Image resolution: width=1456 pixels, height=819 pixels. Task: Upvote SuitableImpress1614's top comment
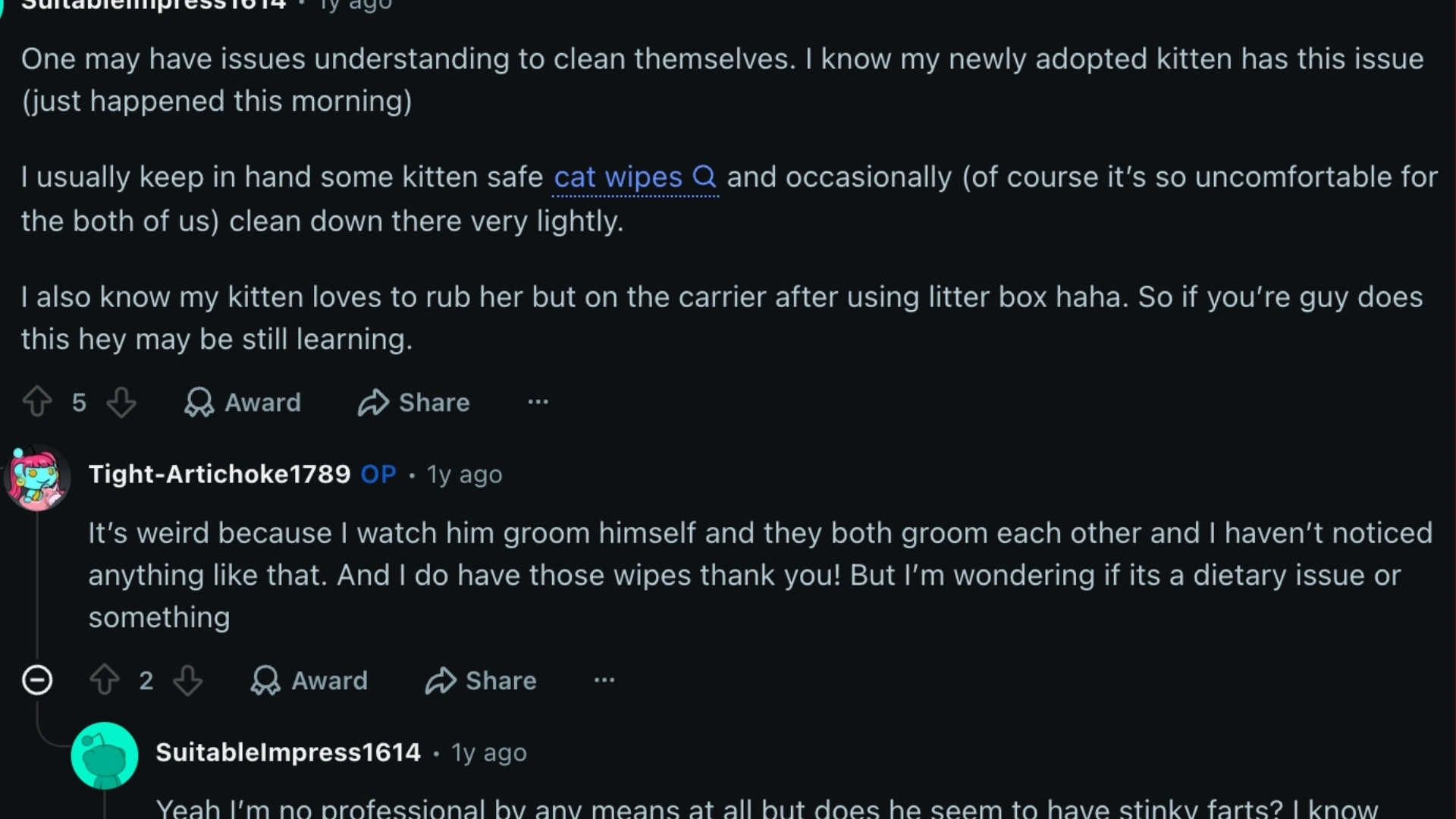coord(36,402)
